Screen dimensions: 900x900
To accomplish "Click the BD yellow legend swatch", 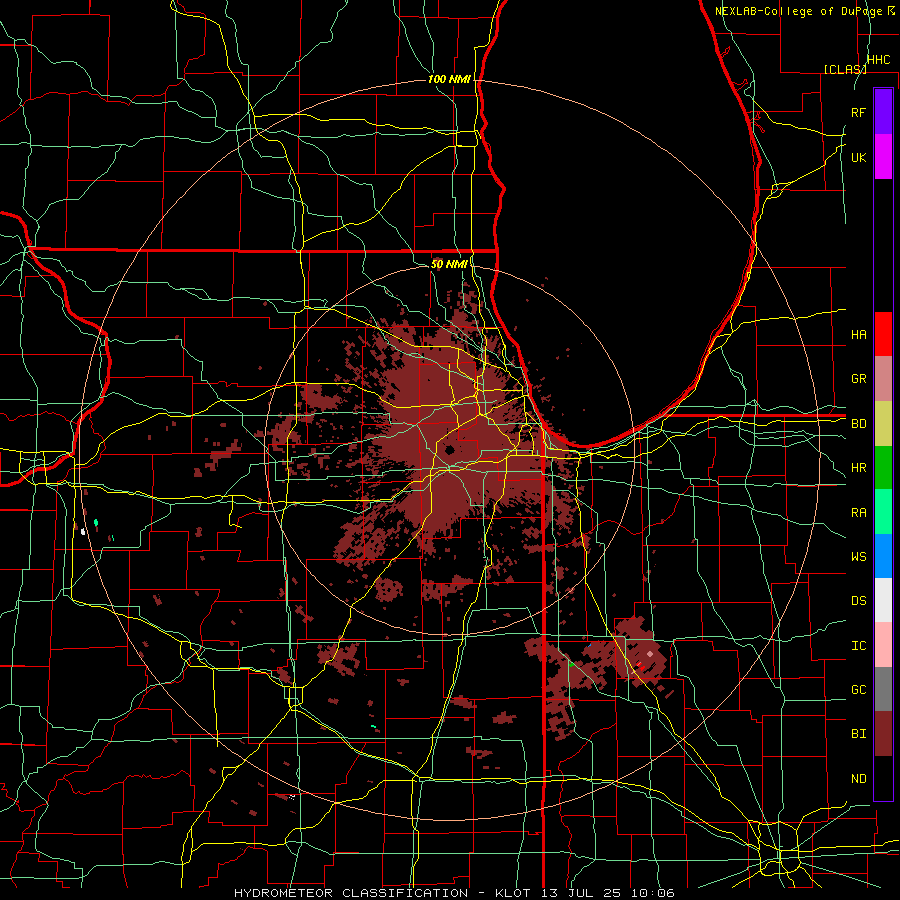I will point(883,423).
